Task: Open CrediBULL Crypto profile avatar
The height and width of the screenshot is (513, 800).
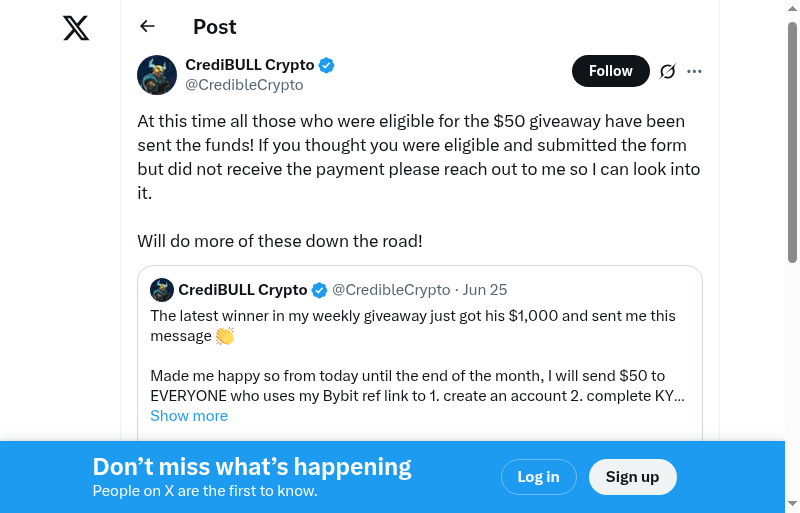Action: pos(157,75)
